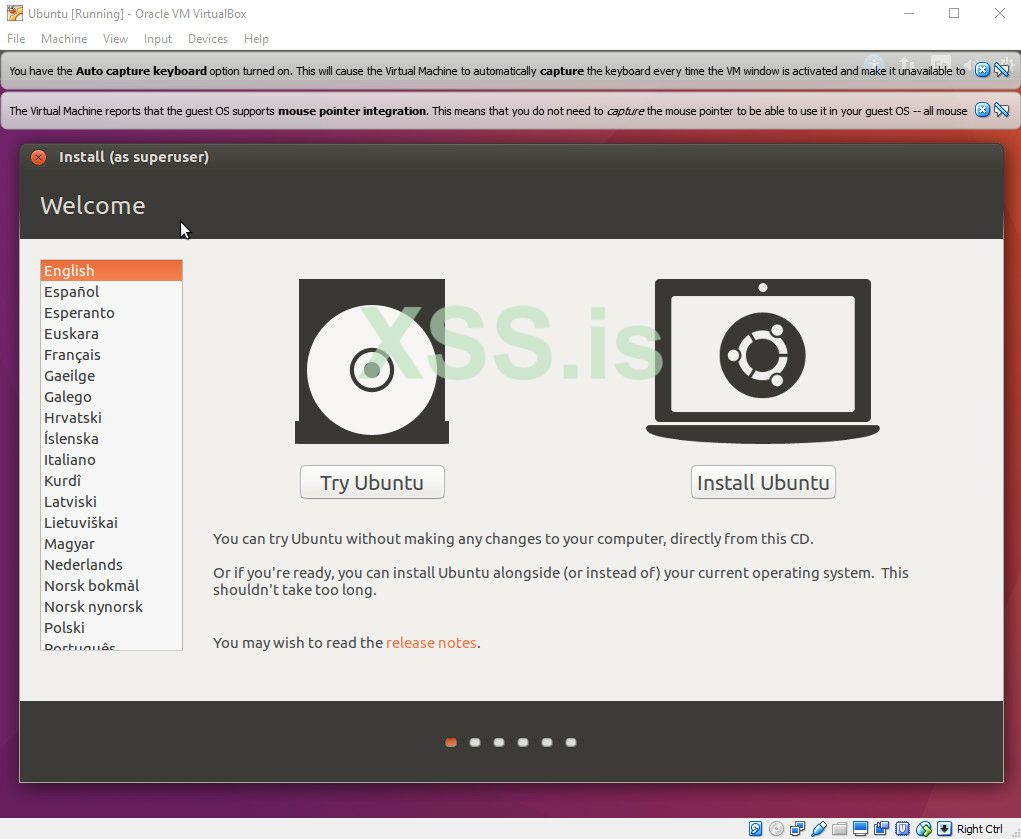Viewport: 1021px width, 839px height.
Task: Open the View menu
Action: point(115,39)
